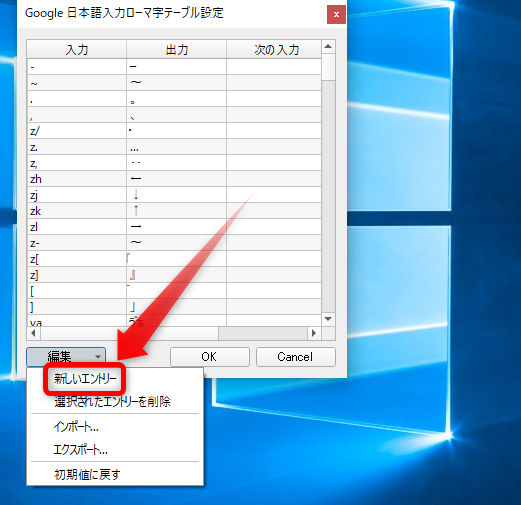521x505 pixels.
Task: Click 次の入力 cell in zh row
Action: pyautogui.click(x=274, y=179)
